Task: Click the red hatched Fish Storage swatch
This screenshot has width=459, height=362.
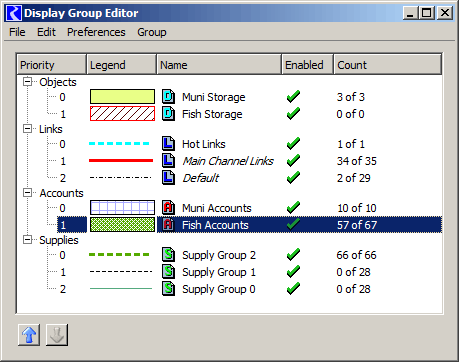Action: coord(122,114)
